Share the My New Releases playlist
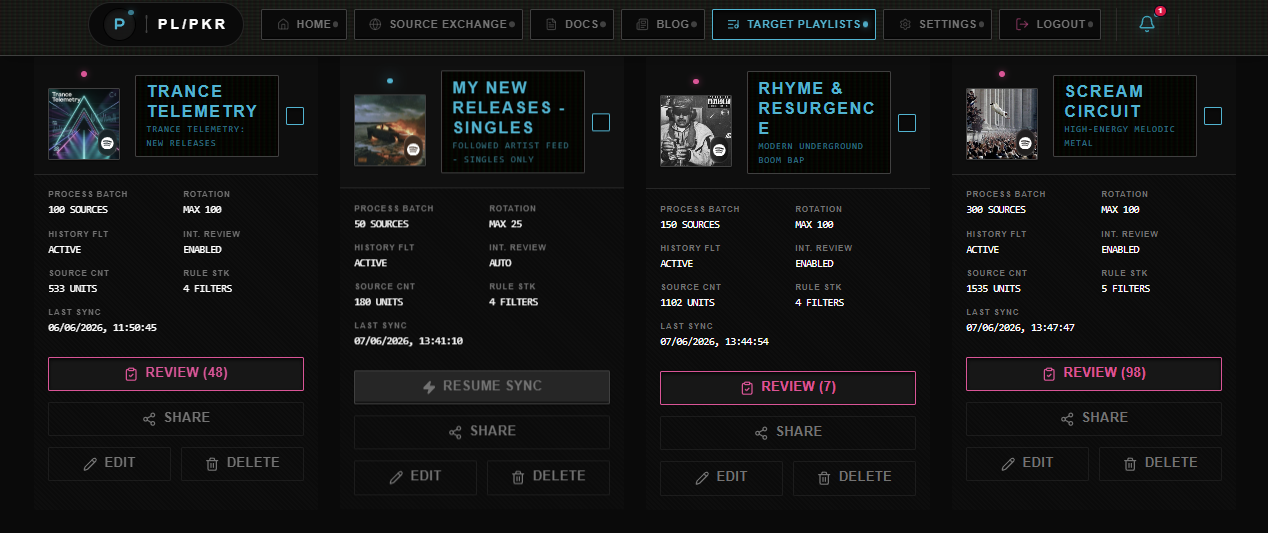Screen dimensions: 1268x533 pyautogui.click(x=482, y=432)
